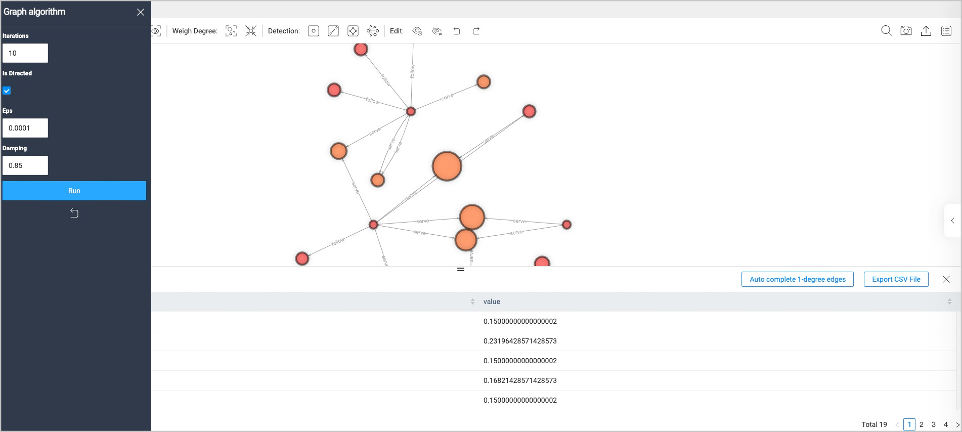Run the graph algorithm

coord(74,190)
